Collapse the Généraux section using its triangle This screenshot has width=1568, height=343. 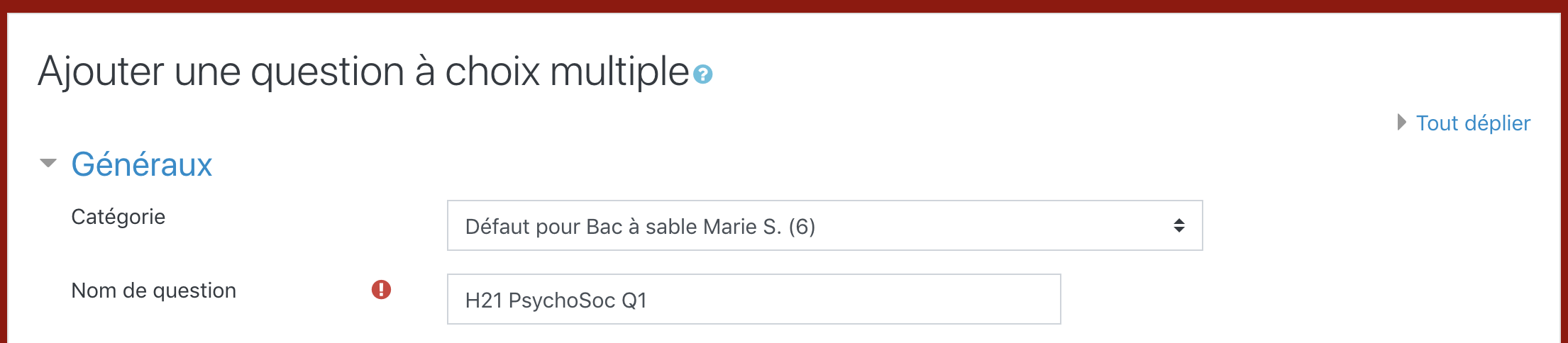click(48, 164)
